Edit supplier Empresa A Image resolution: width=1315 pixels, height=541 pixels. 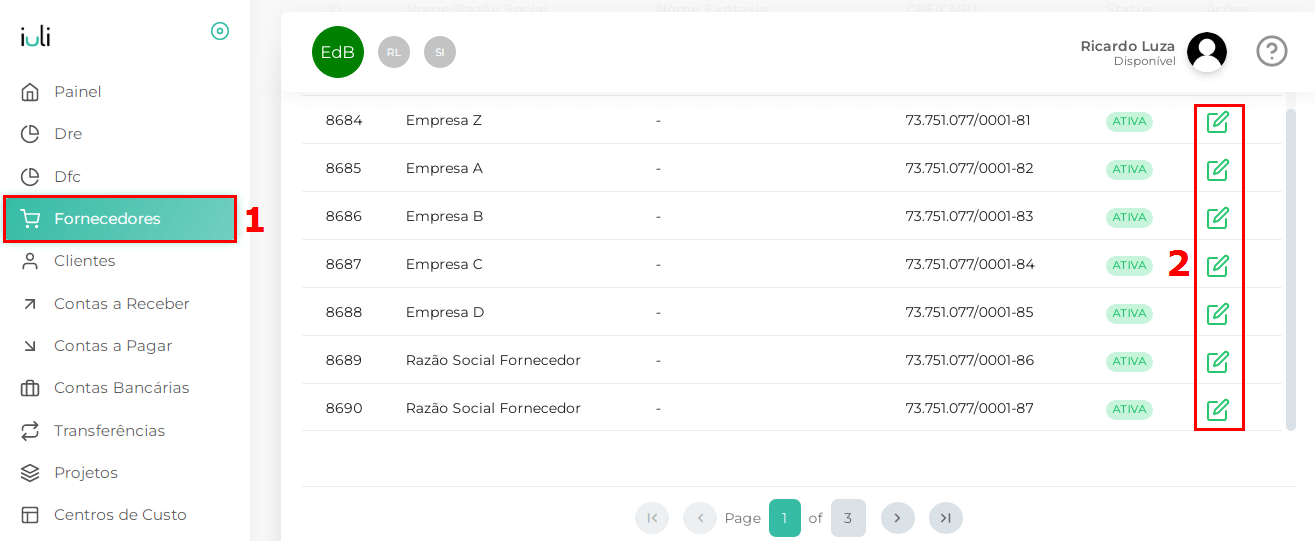[x=1217, y=170]
